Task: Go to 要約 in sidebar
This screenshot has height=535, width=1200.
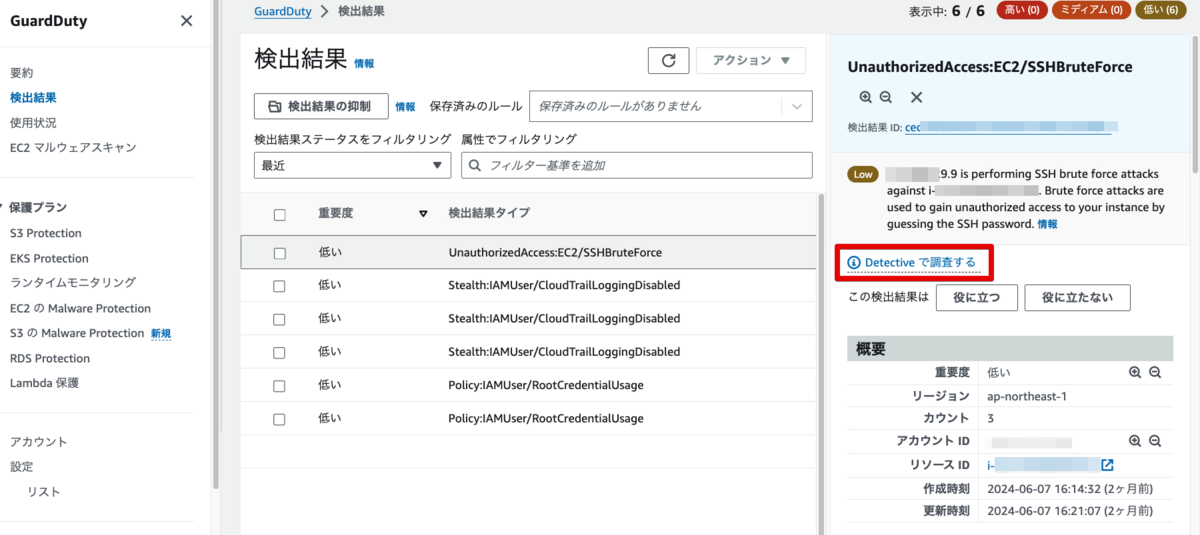Action: tap(22, 73)
